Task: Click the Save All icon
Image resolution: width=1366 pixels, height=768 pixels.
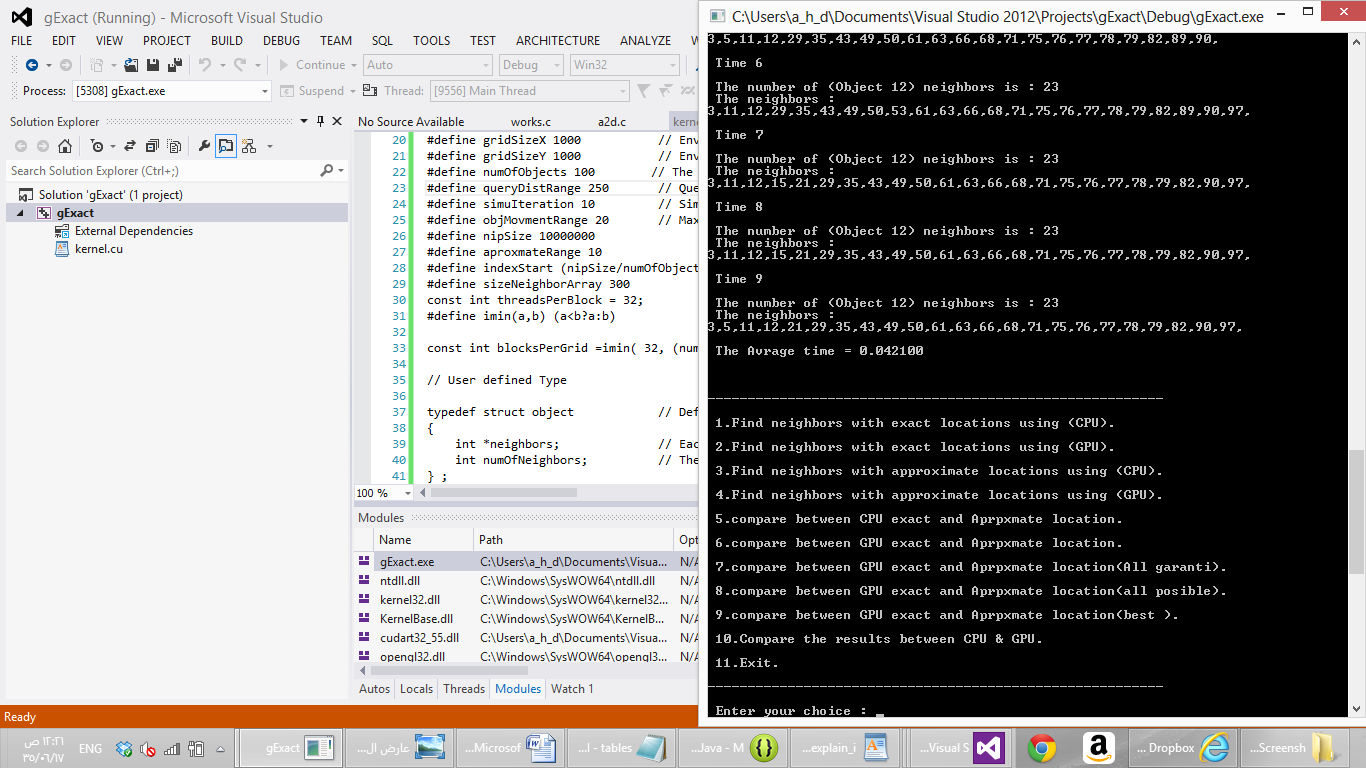Action: tap(175, 65)
